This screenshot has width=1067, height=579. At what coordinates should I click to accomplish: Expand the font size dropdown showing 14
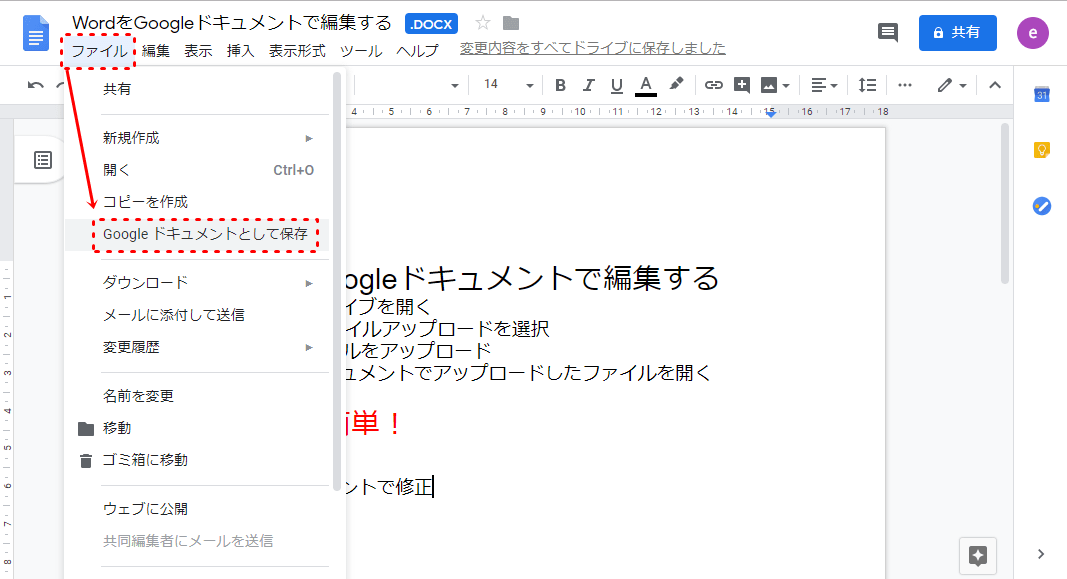tap(508, 85)
